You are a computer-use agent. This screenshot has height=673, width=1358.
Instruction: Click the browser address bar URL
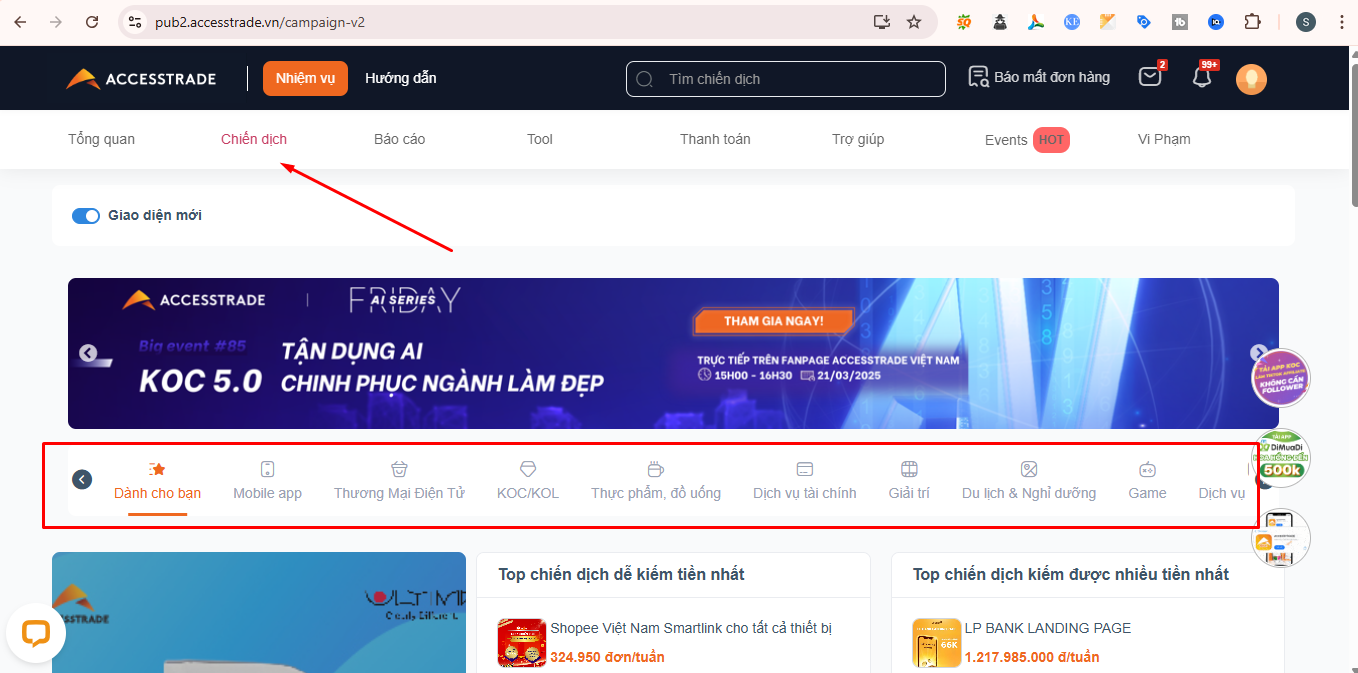coord(260,22)
